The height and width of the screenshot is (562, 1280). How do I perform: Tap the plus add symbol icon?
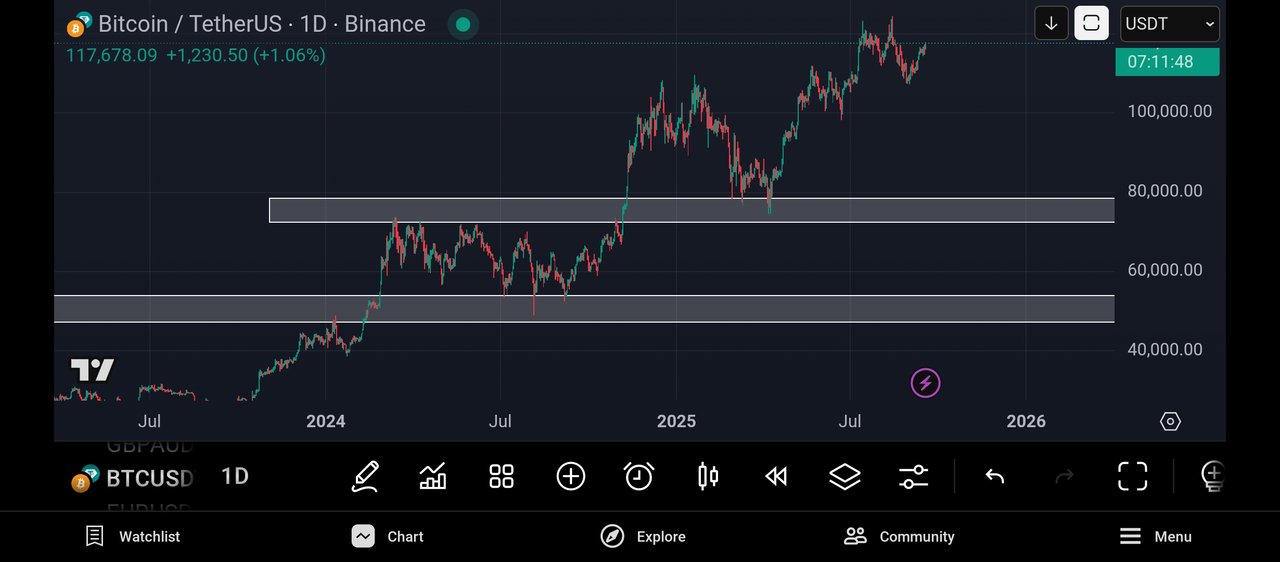click(570, 476)
